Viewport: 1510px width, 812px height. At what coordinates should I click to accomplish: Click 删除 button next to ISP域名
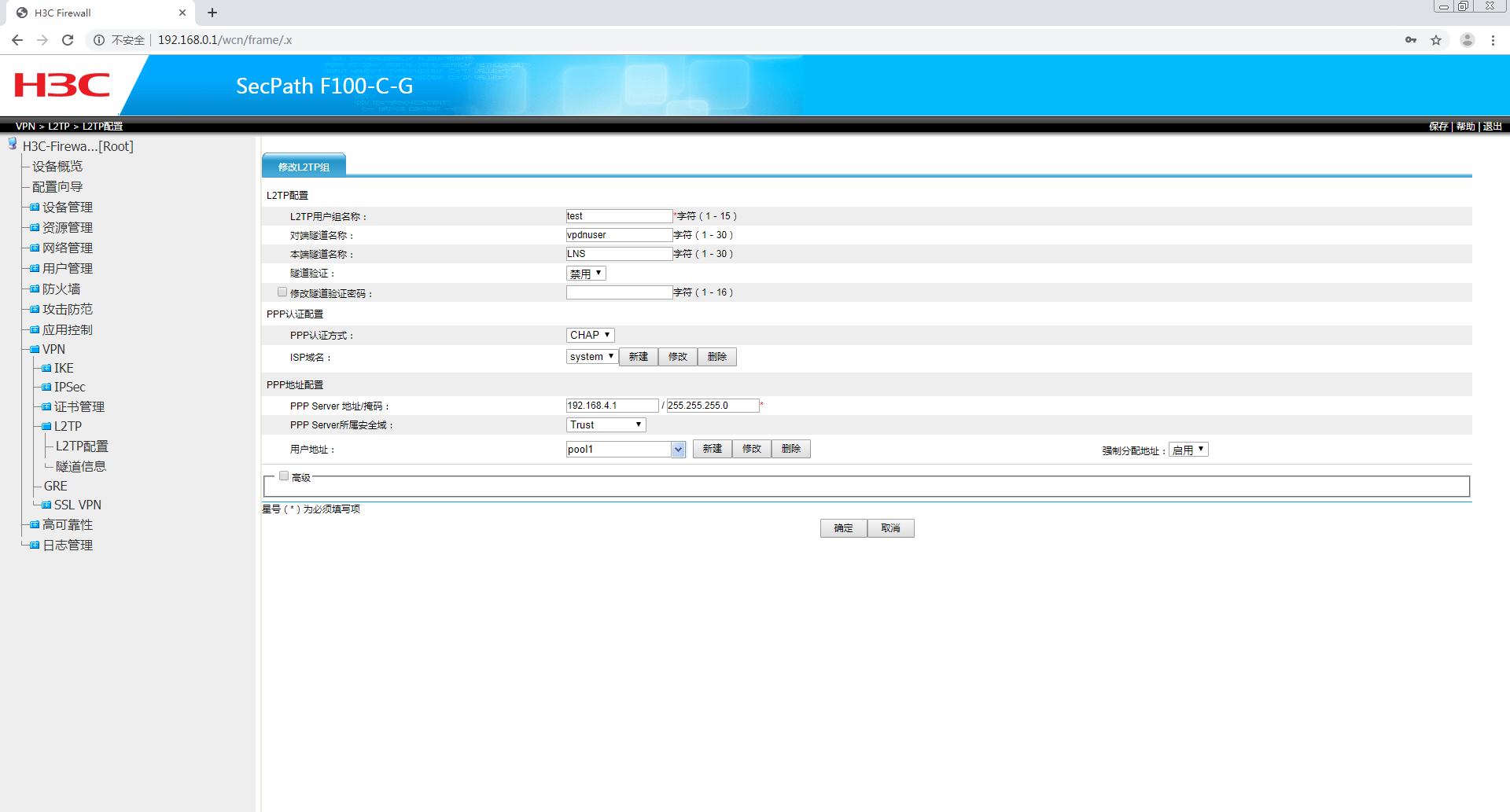click(x=717, y=357)
